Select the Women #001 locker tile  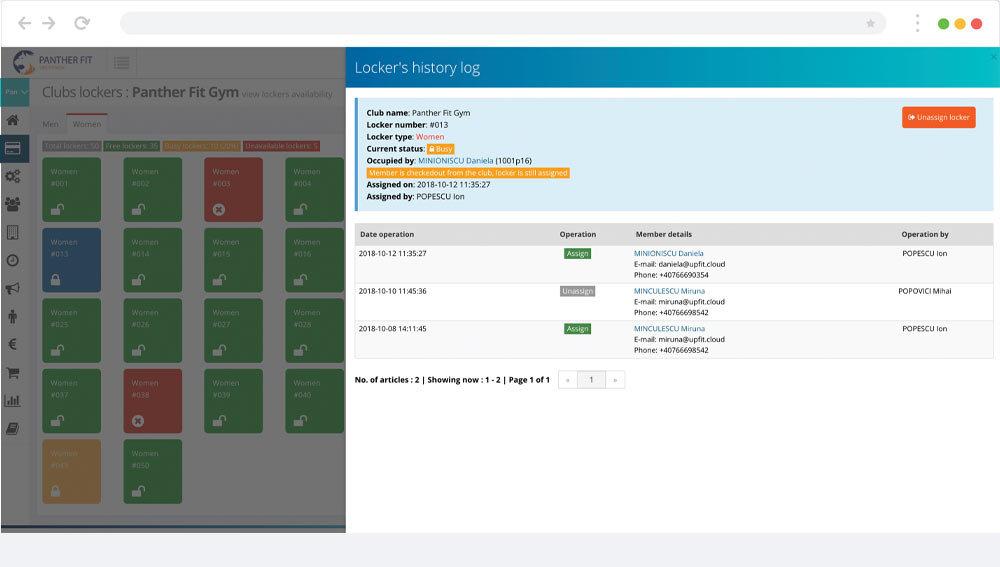coord(71,189)
